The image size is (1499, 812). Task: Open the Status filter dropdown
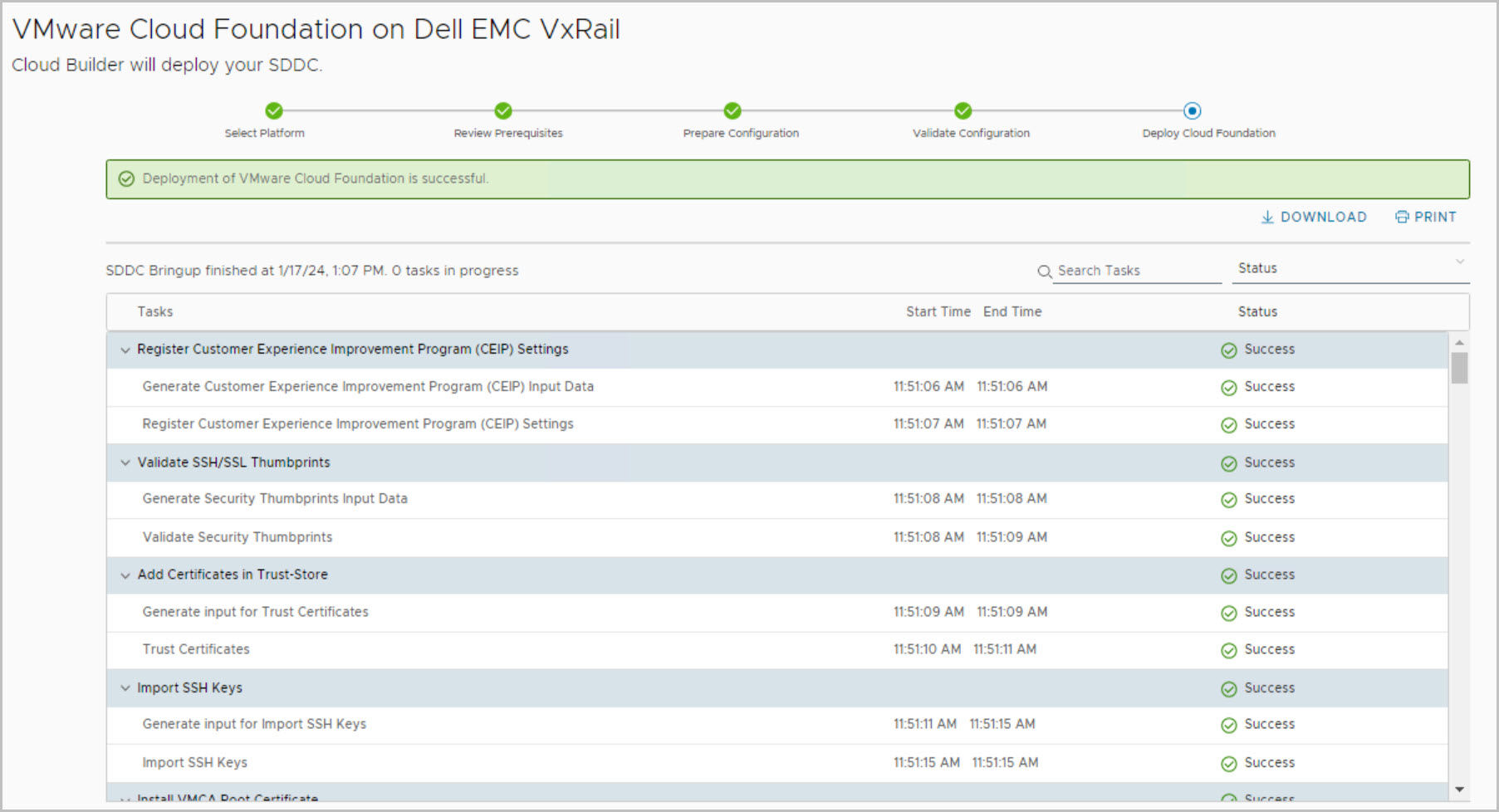tap(1350, 268)
